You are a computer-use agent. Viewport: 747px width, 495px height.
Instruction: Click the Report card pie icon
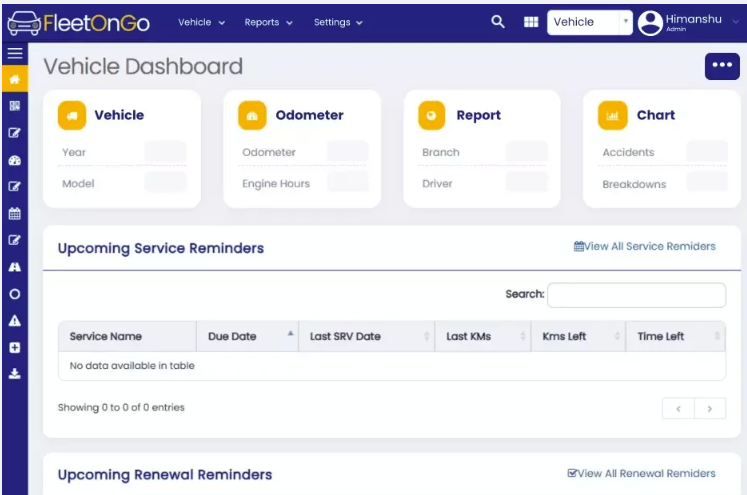pos(432,115)
